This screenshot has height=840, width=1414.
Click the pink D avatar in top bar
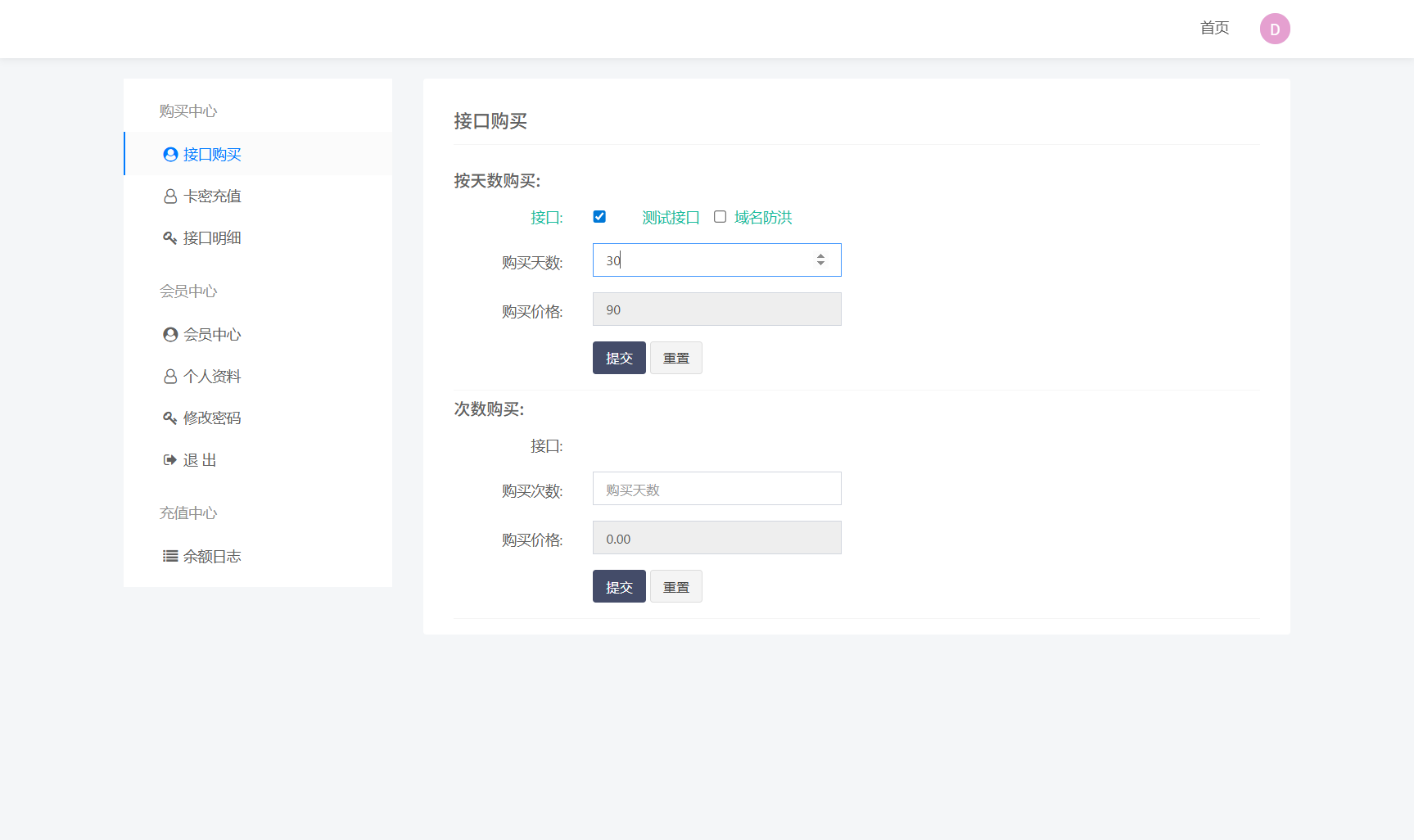(x=1274, y=28)
